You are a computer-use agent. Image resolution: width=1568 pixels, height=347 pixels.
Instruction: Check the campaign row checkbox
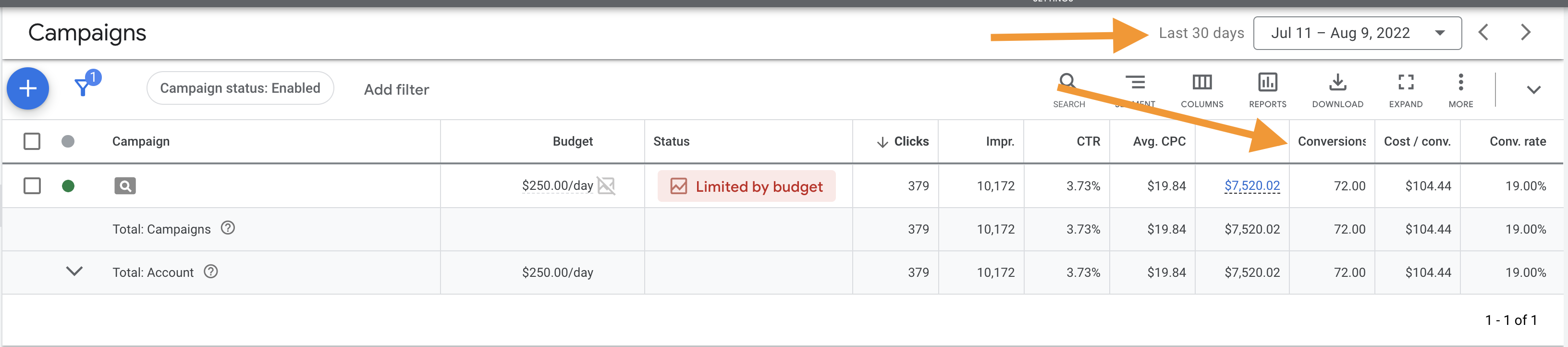pos(32,186)
